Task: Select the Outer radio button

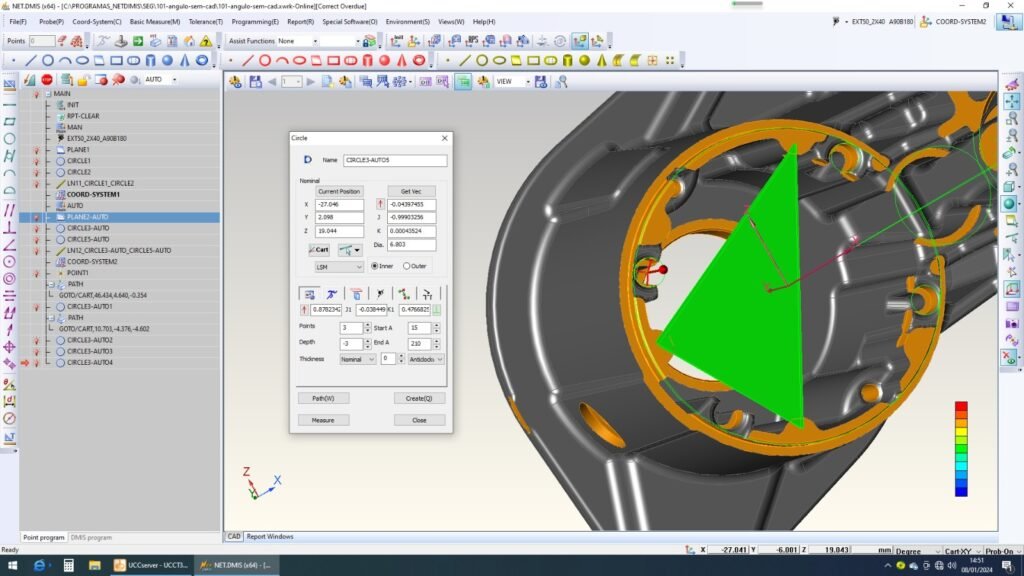Action: pyautogui.click(x=407, y=266)
